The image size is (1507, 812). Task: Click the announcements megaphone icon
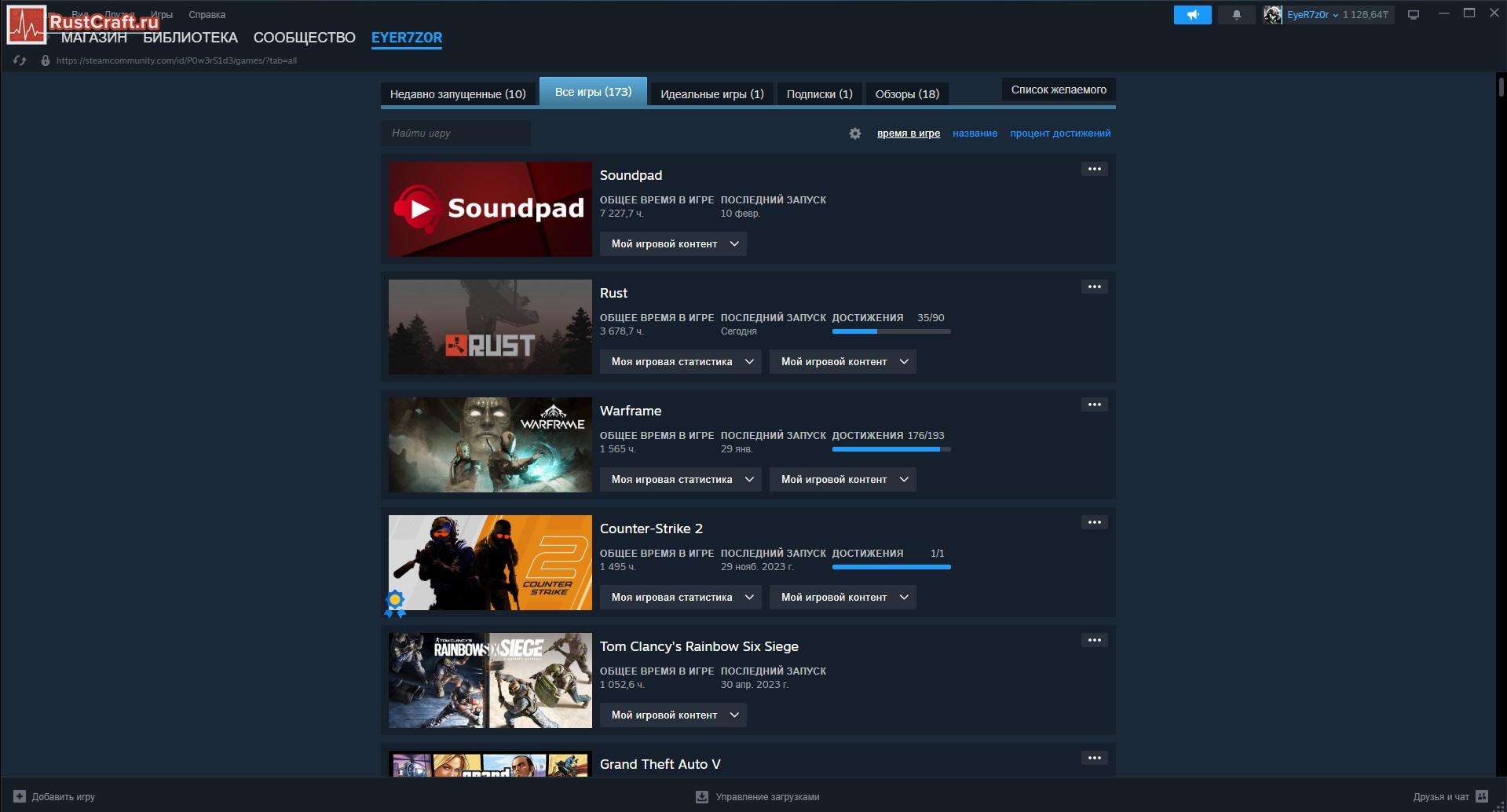pos(1192,15)
